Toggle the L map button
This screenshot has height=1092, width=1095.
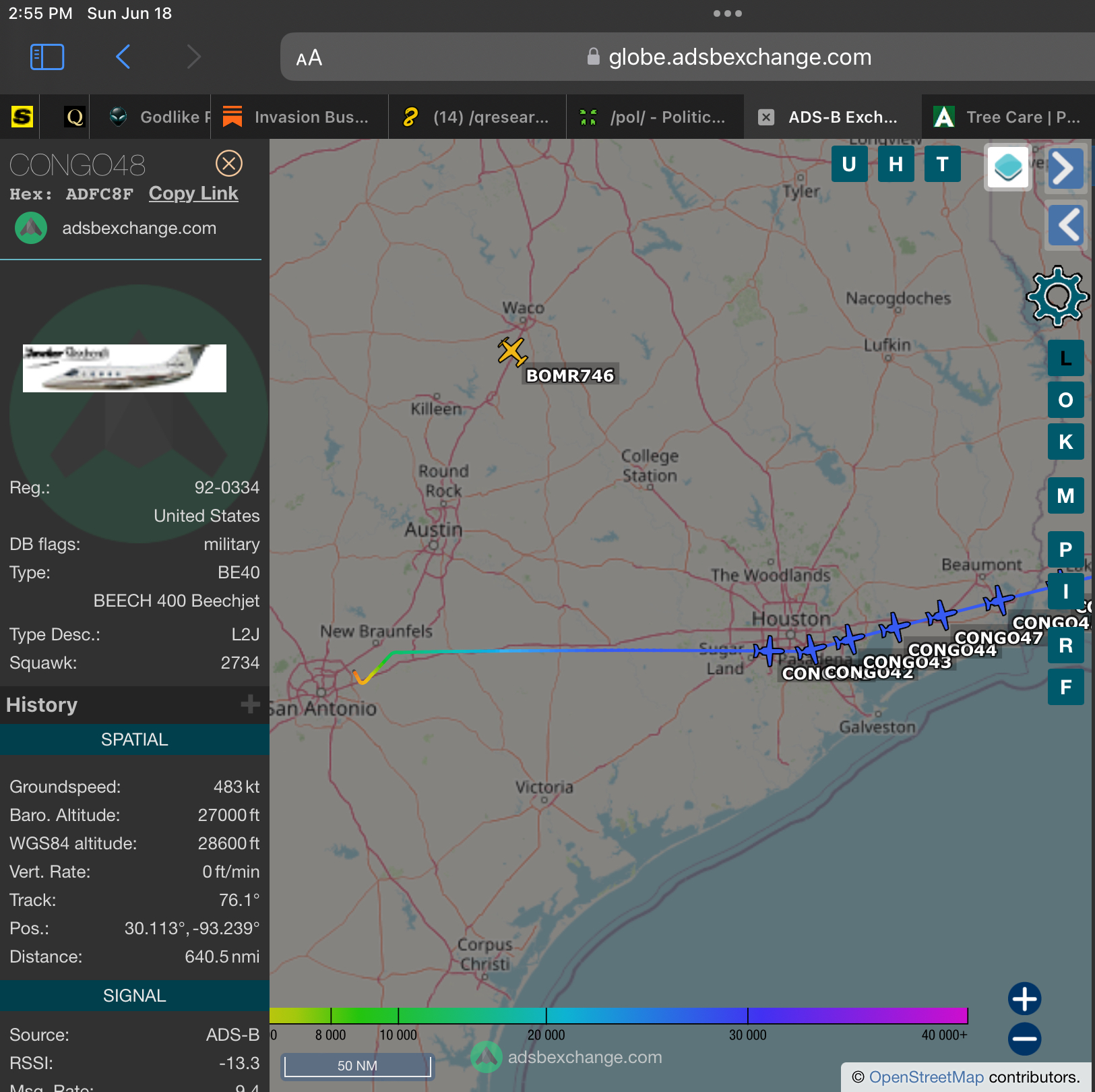pos(1066,358)
